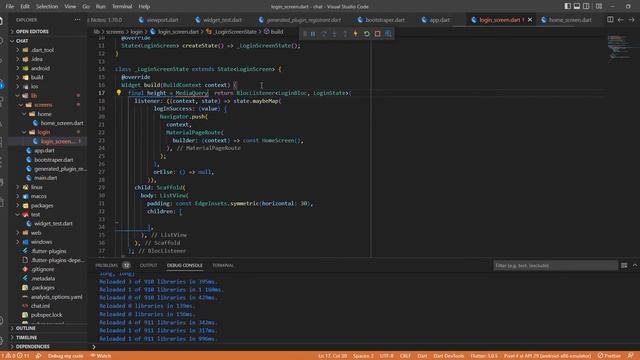Image resolution: width=640 pixels, height=360 pixels.
Task: Open Dart DevTools from status bar
Action: (448, 356)
